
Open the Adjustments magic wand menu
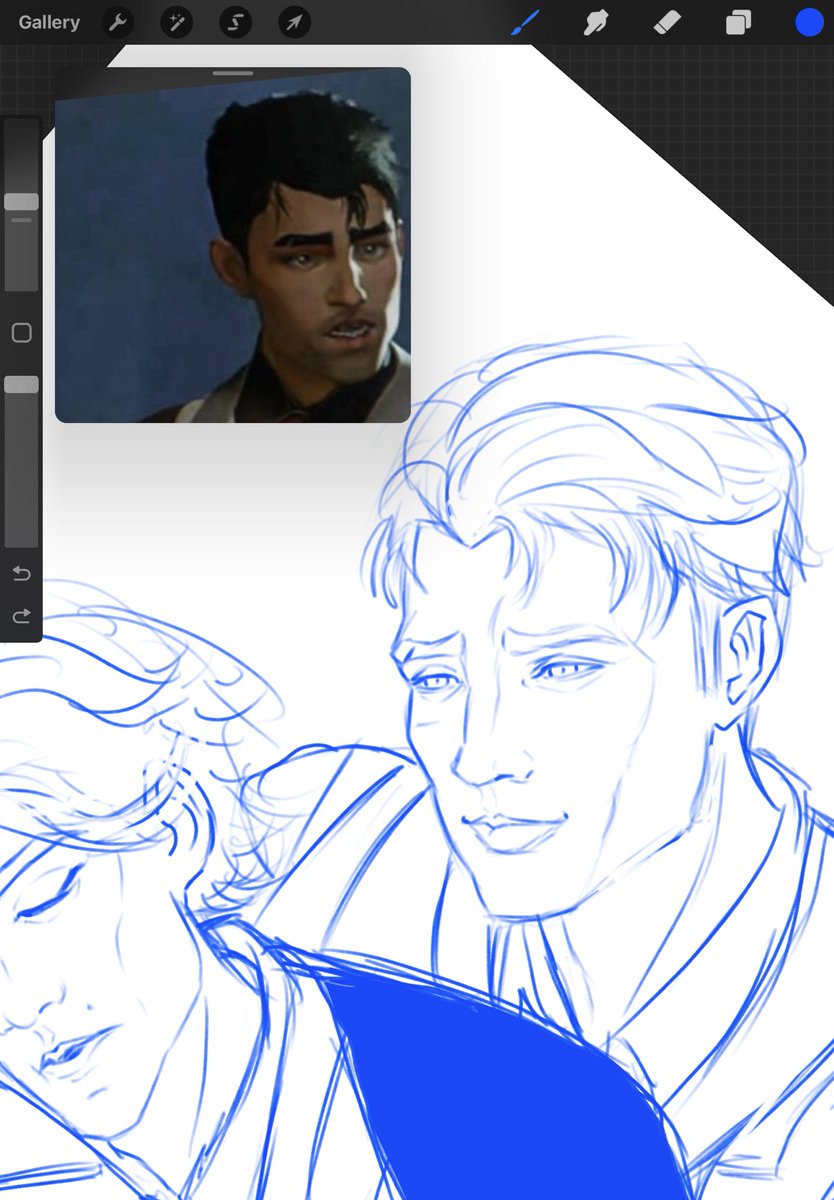coord(177,22)
